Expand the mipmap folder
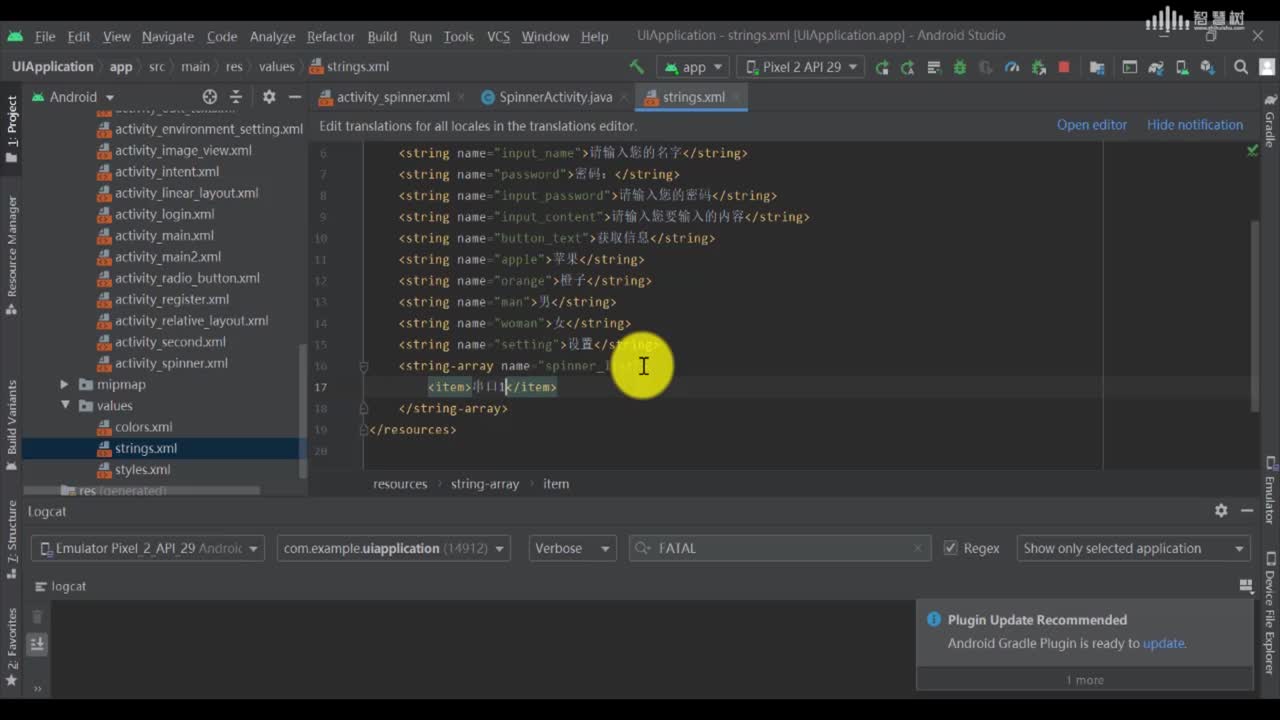Screen dimensions: 1280x720 click(65, 384)
